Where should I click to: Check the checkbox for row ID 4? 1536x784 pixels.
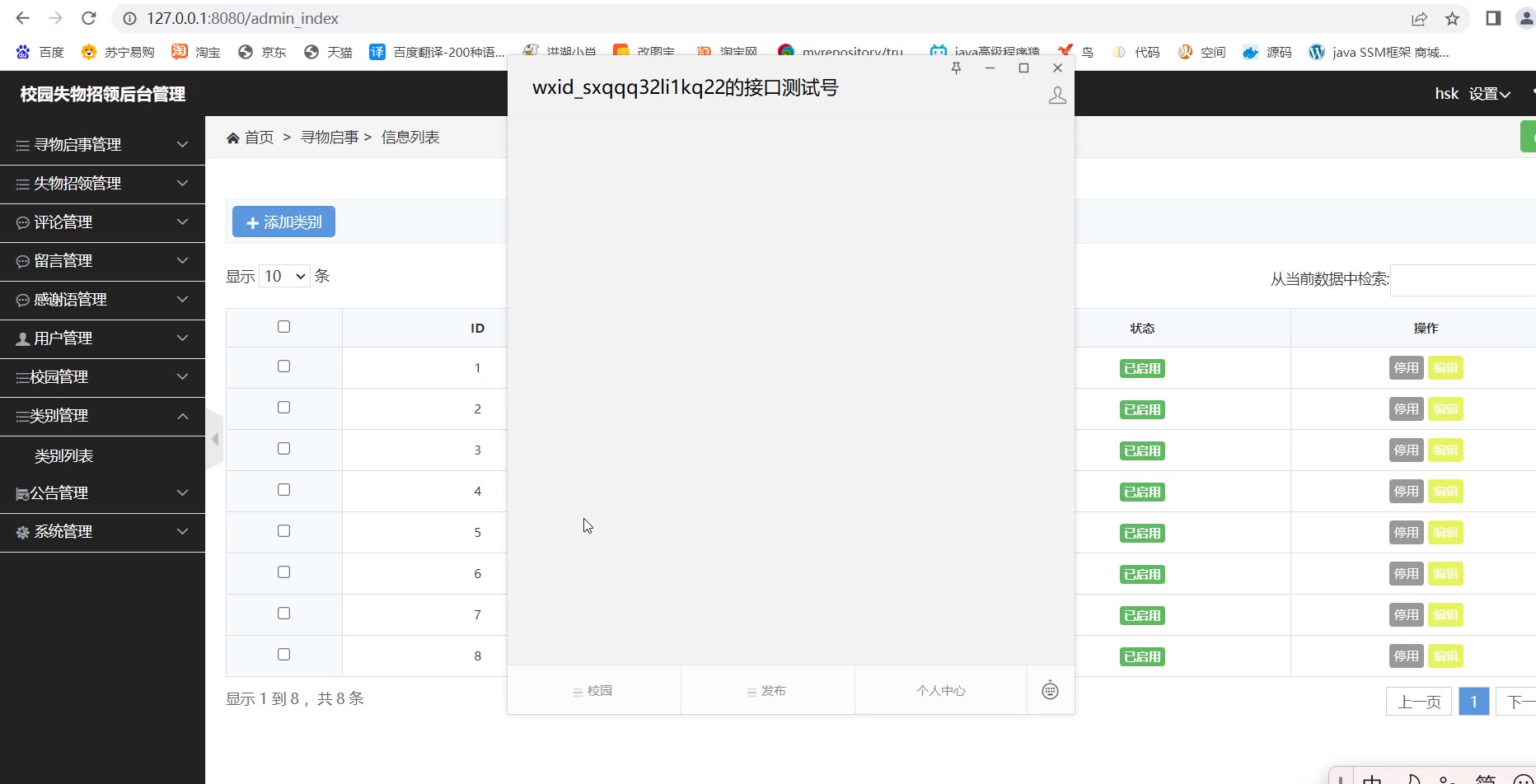pyautogui.click(x=283, y=490)
